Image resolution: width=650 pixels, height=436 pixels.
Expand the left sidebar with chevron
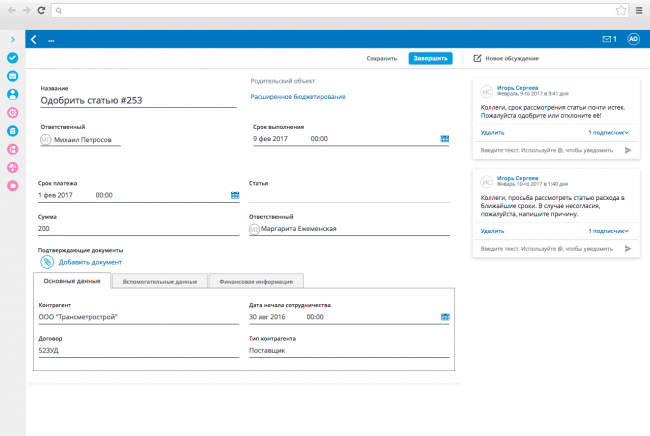pos(12,40)
